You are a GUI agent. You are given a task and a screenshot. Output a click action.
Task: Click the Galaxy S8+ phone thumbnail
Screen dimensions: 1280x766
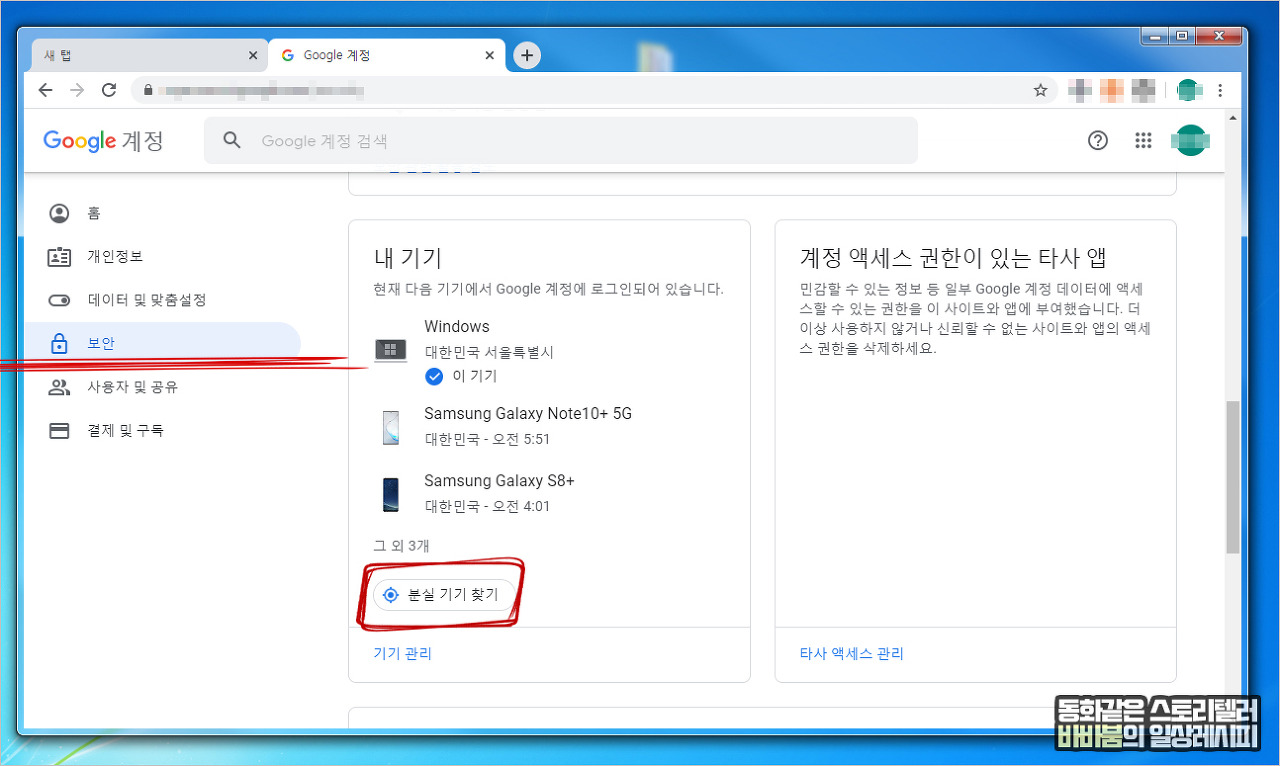tap(390, 494)
